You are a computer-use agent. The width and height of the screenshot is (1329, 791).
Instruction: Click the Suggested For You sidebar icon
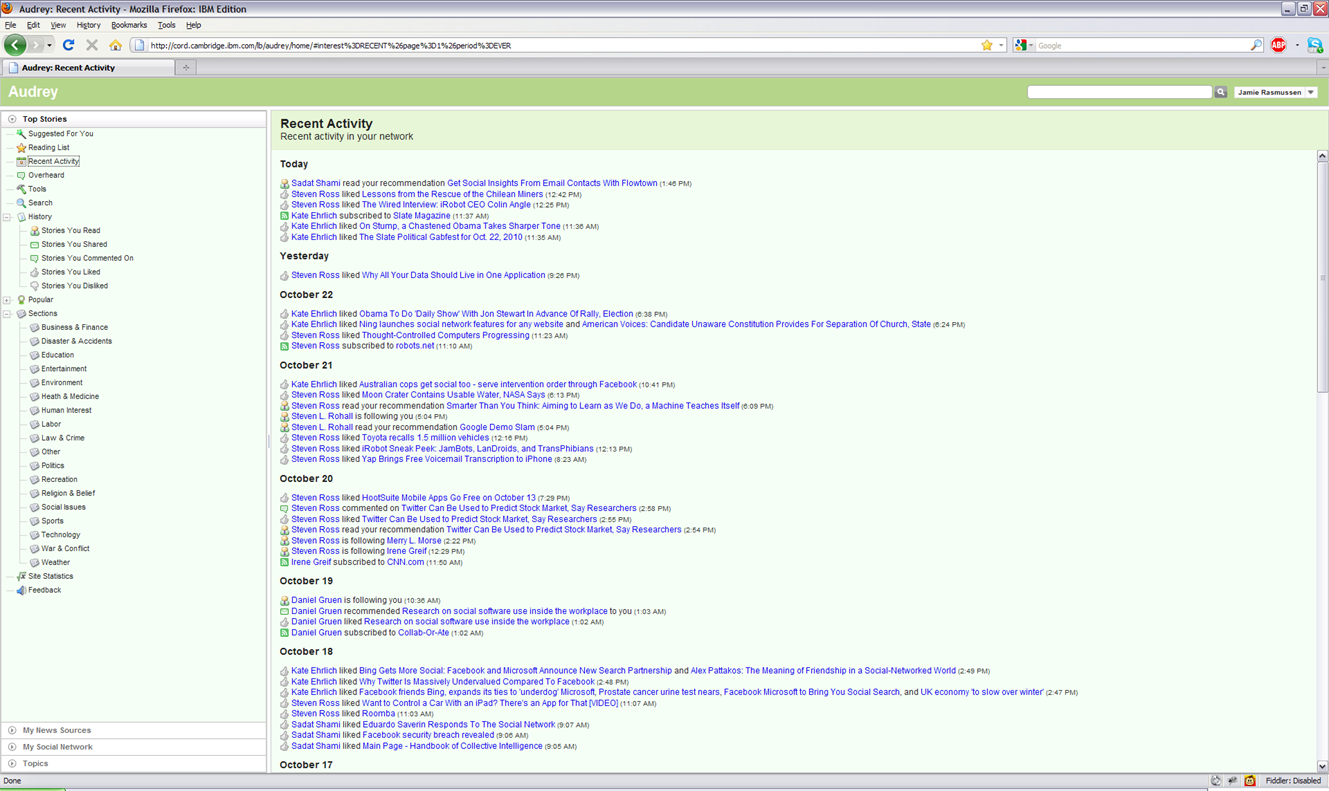(x=21, y=133)
